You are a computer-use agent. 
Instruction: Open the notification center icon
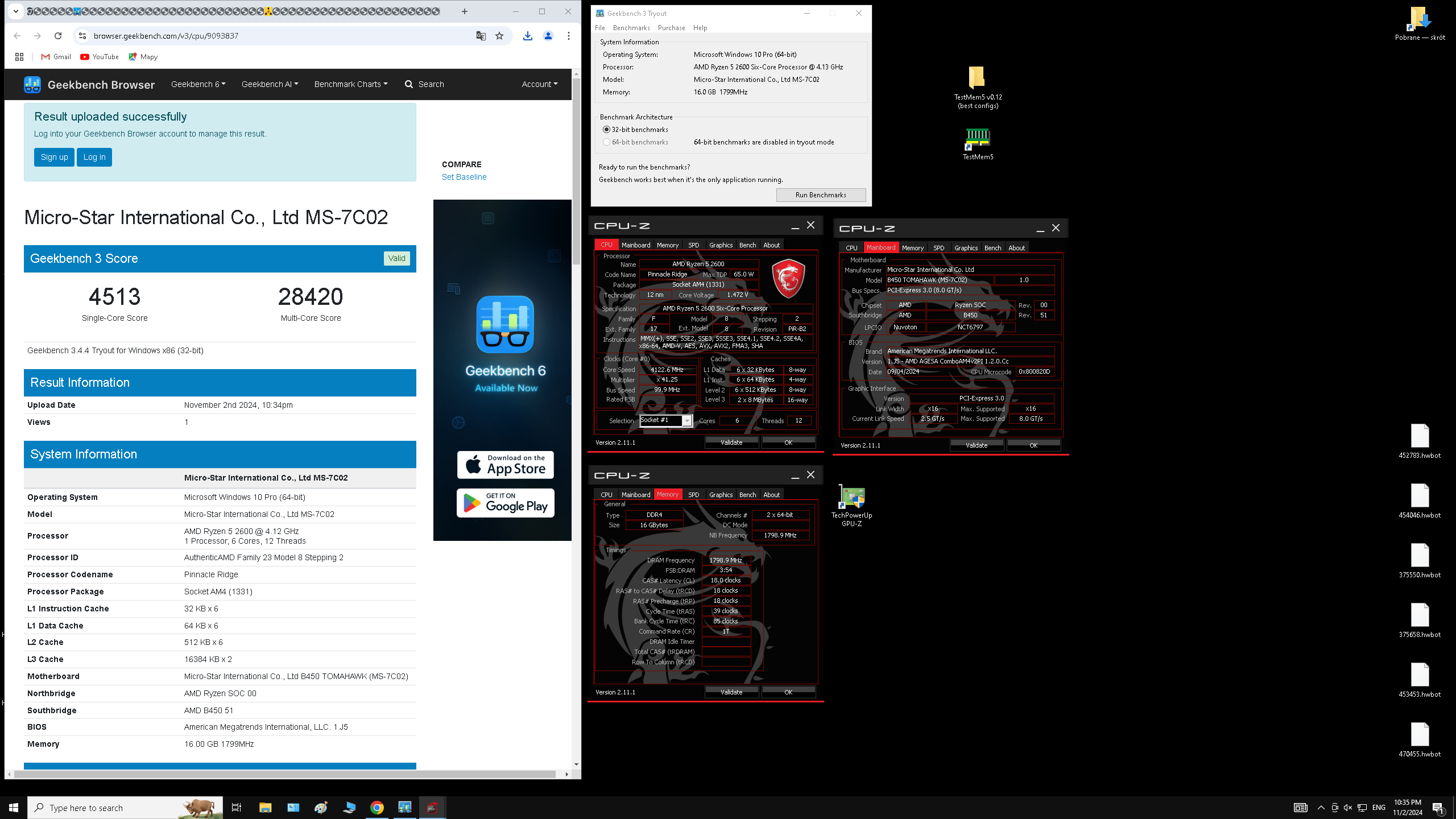1438,808
